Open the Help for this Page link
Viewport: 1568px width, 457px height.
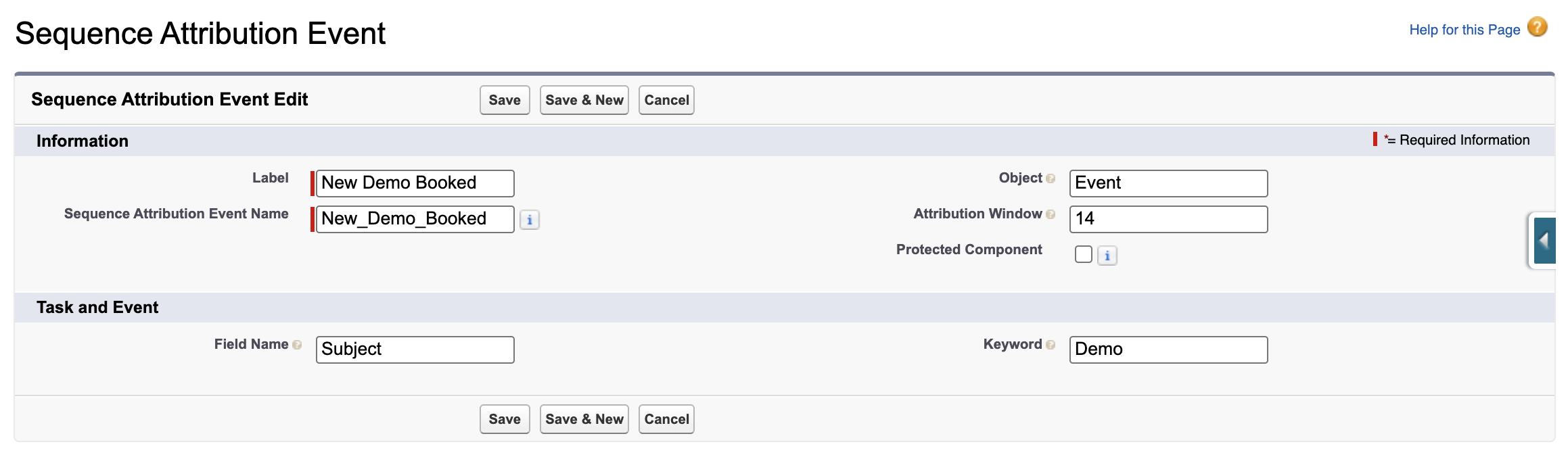(x=1465, y=29)
